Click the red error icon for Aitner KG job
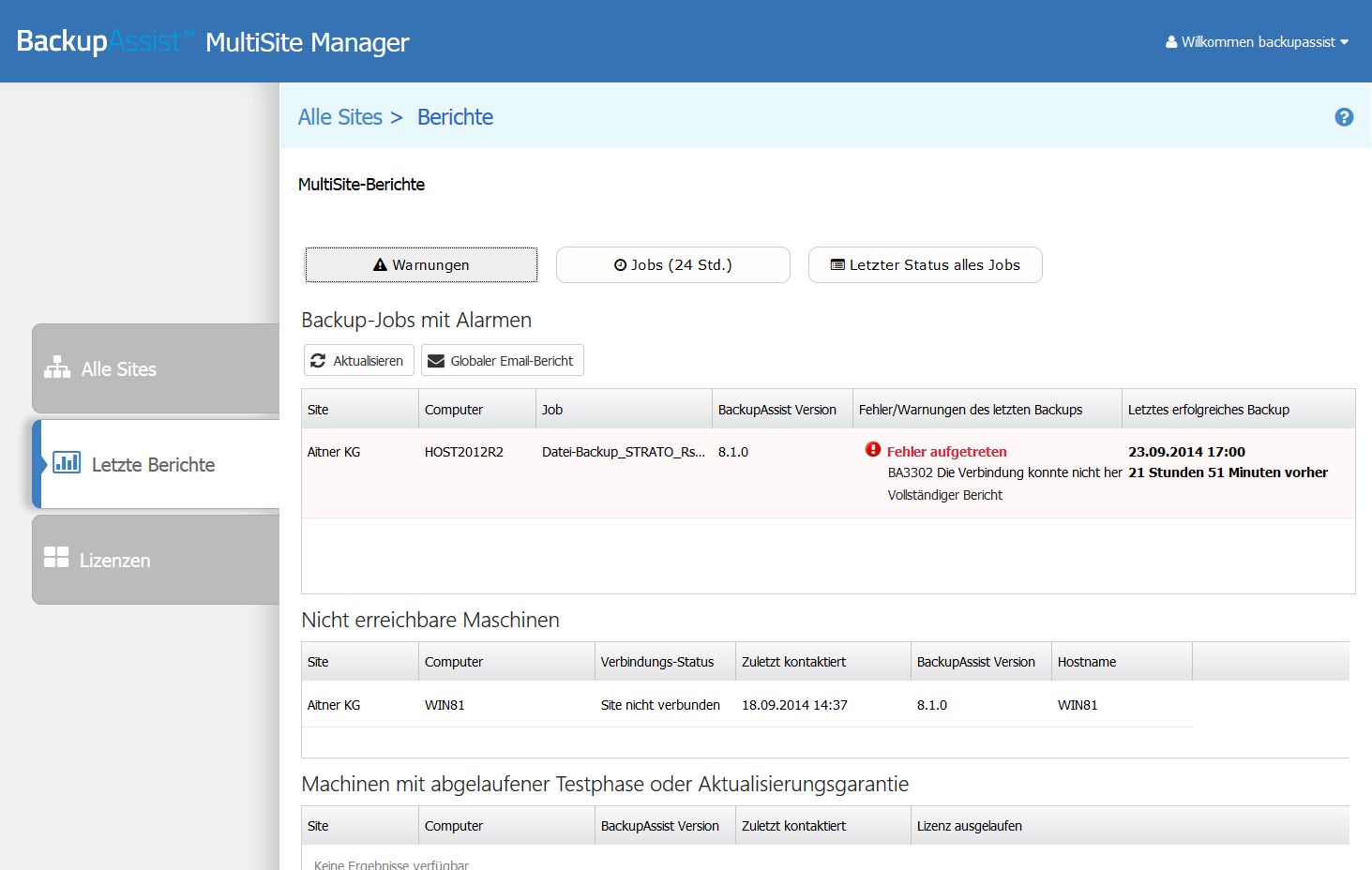 point(873,450)
